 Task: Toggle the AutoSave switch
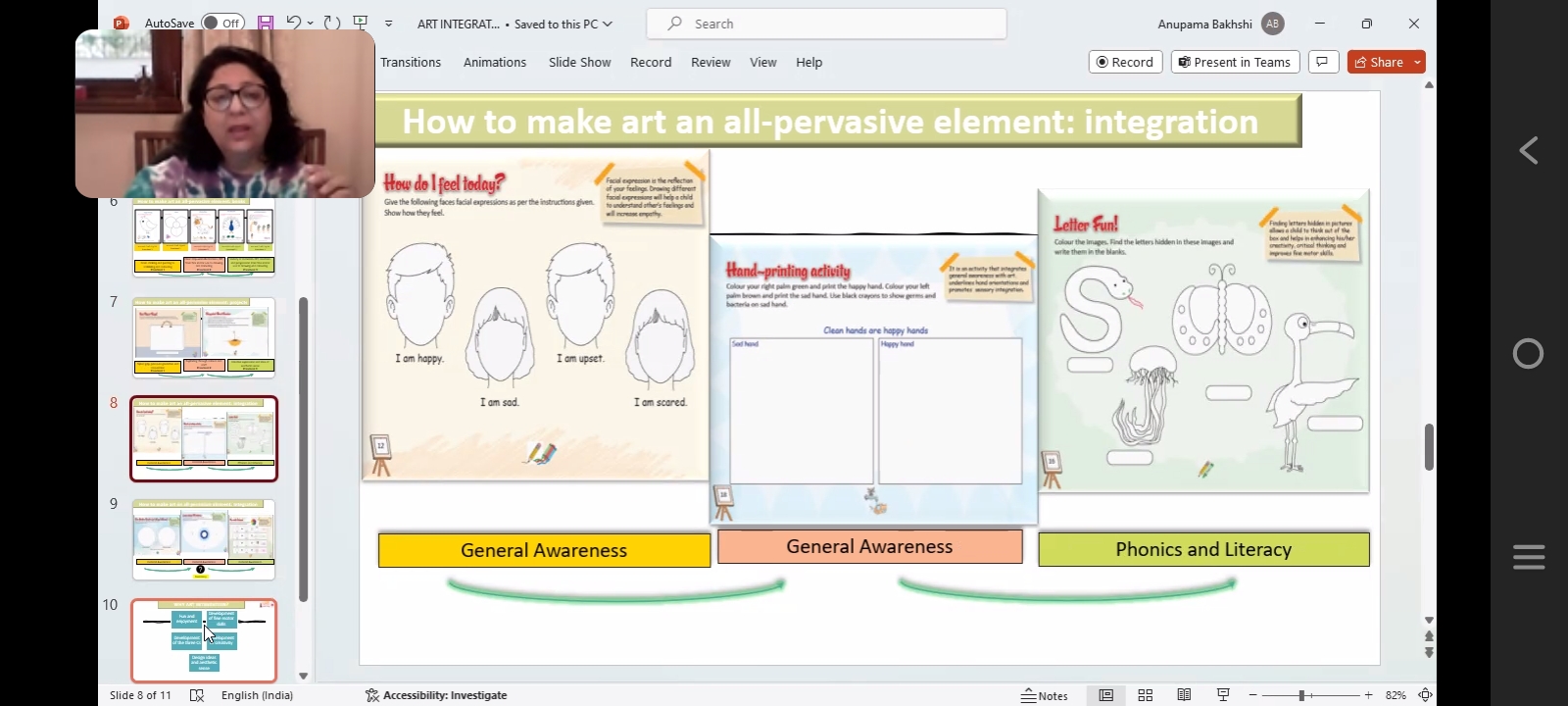[x=222, y=23]
